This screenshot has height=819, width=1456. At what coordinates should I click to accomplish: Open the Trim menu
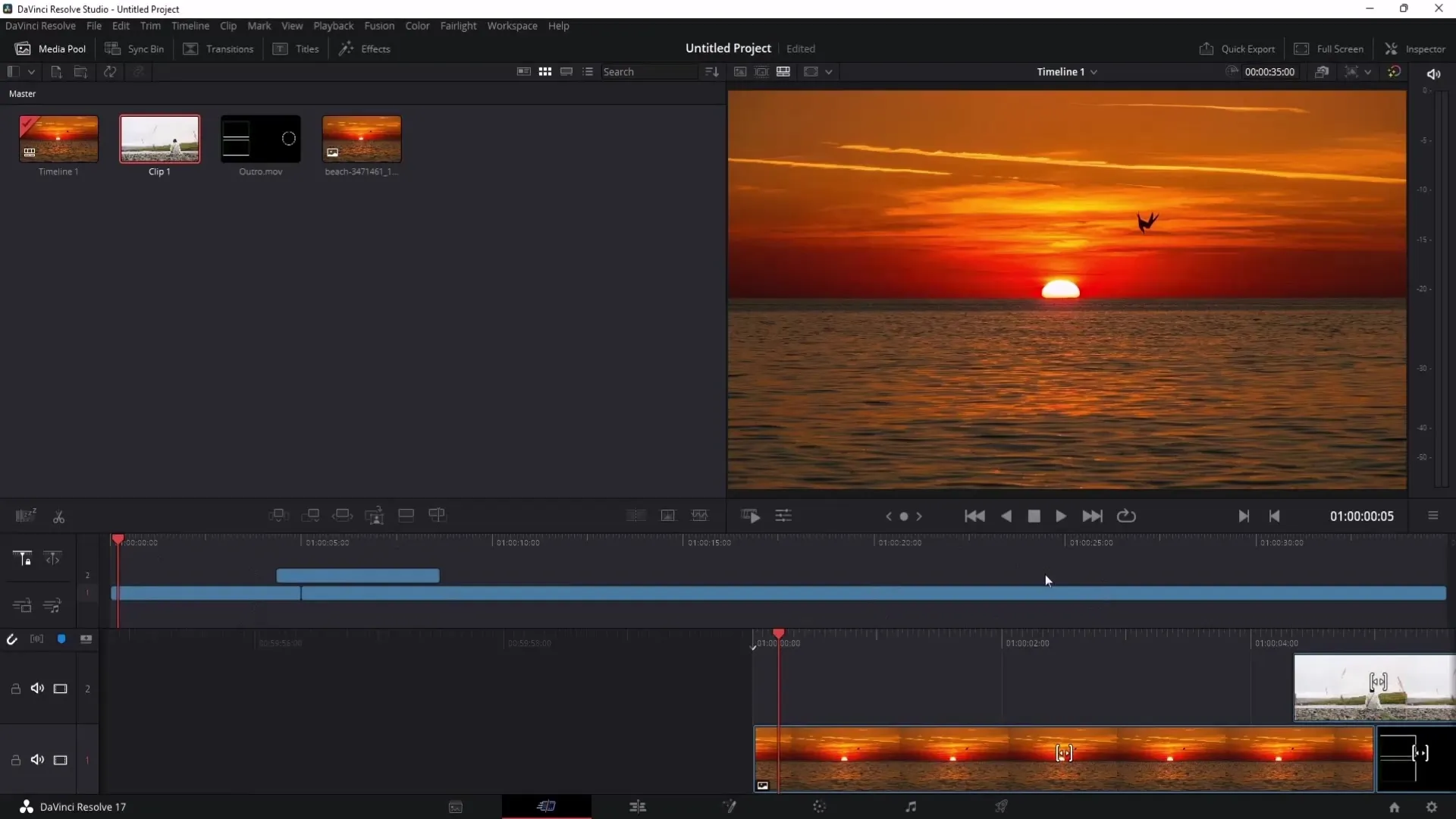click(x=150, y=26)
